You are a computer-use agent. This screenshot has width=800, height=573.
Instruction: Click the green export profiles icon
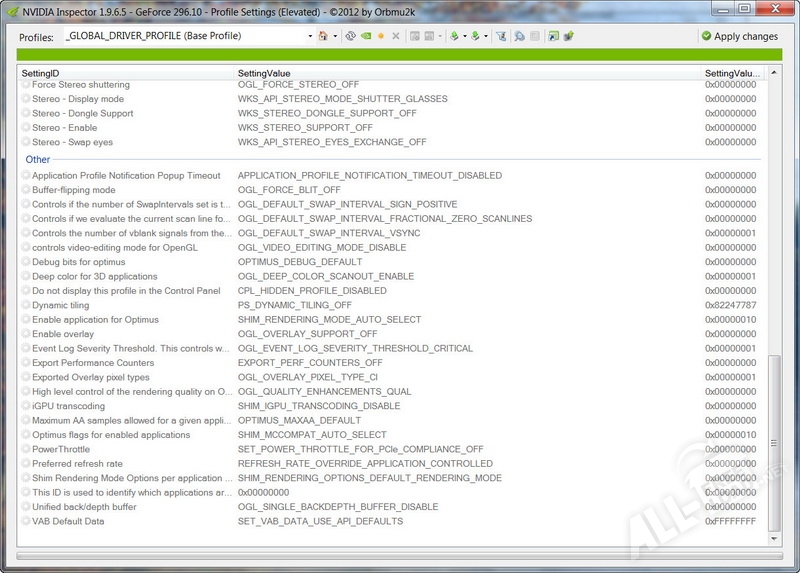point(454,36)
